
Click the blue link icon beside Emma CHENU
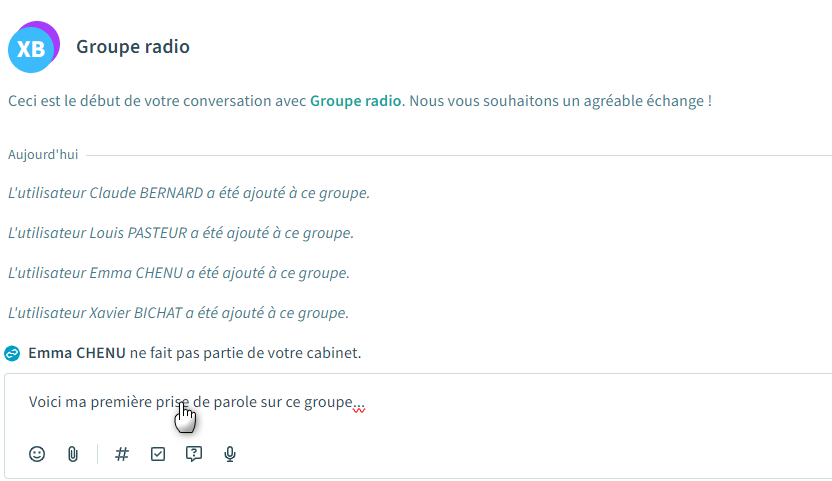click(13, 353)
